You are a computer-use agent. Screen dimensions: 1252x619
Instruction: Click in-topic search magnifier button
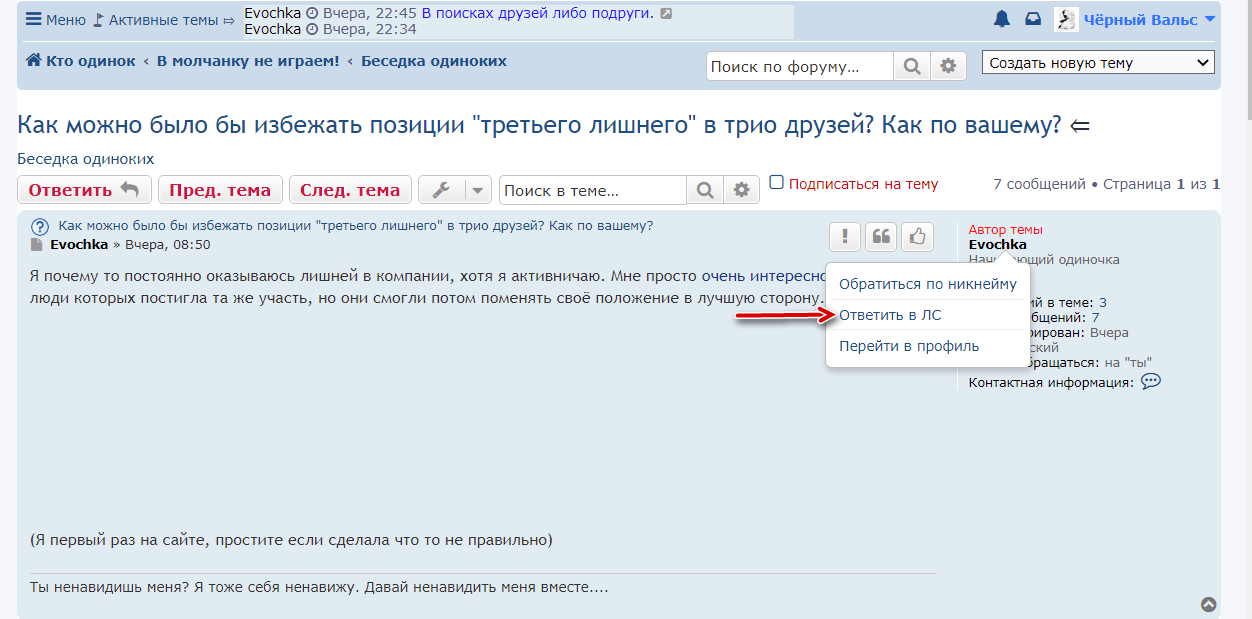pos(705,190)
